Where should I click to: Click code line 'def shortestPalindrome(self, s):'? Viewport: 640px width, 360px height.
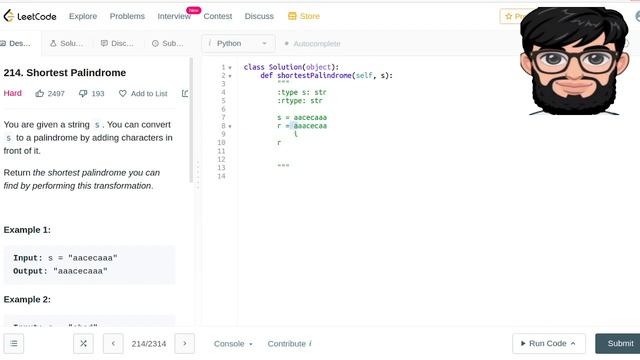coord(327,76)
